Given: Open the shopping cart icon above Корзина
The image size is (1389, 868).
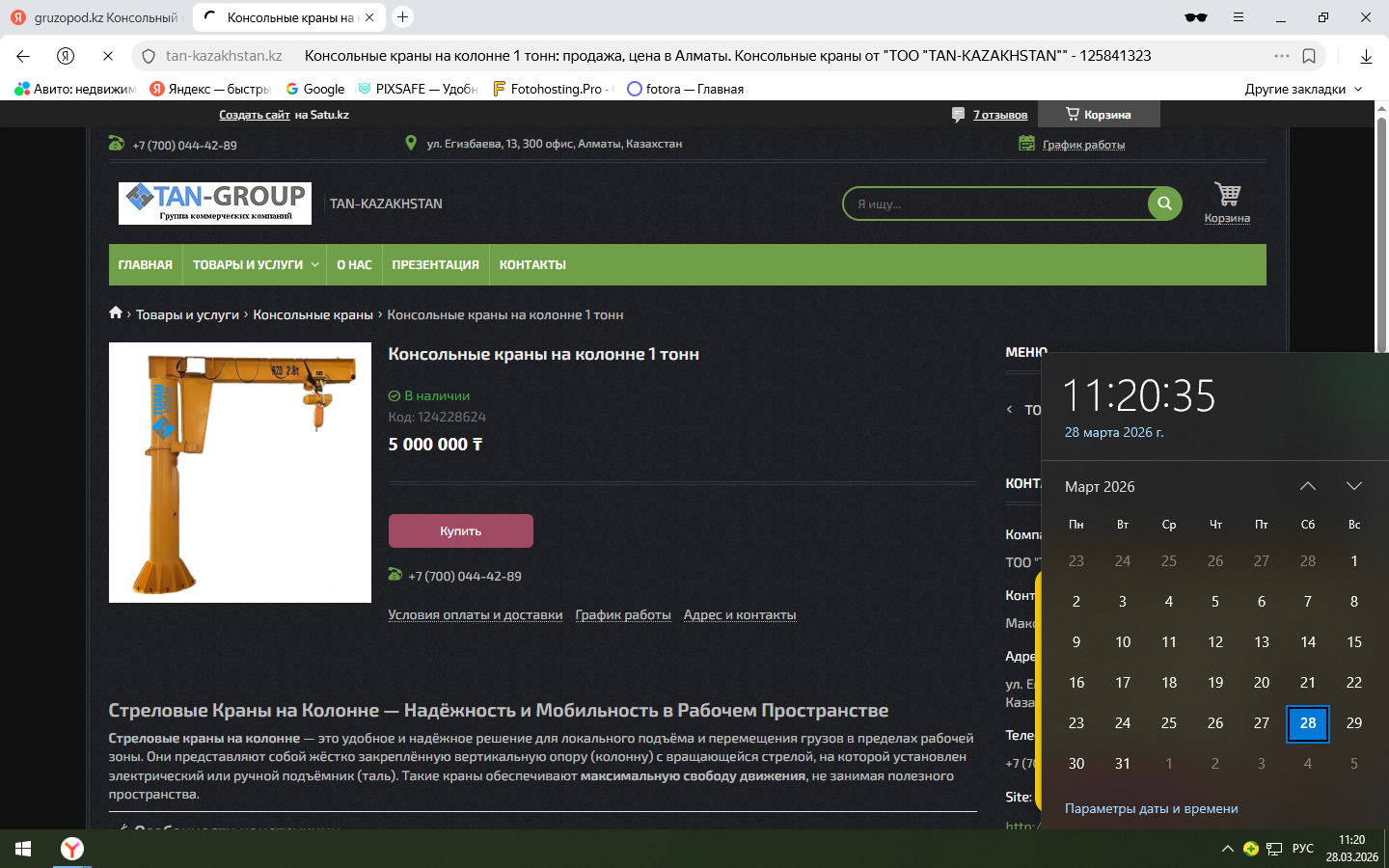Looking at the screenshot, I should pos(1227,194).
